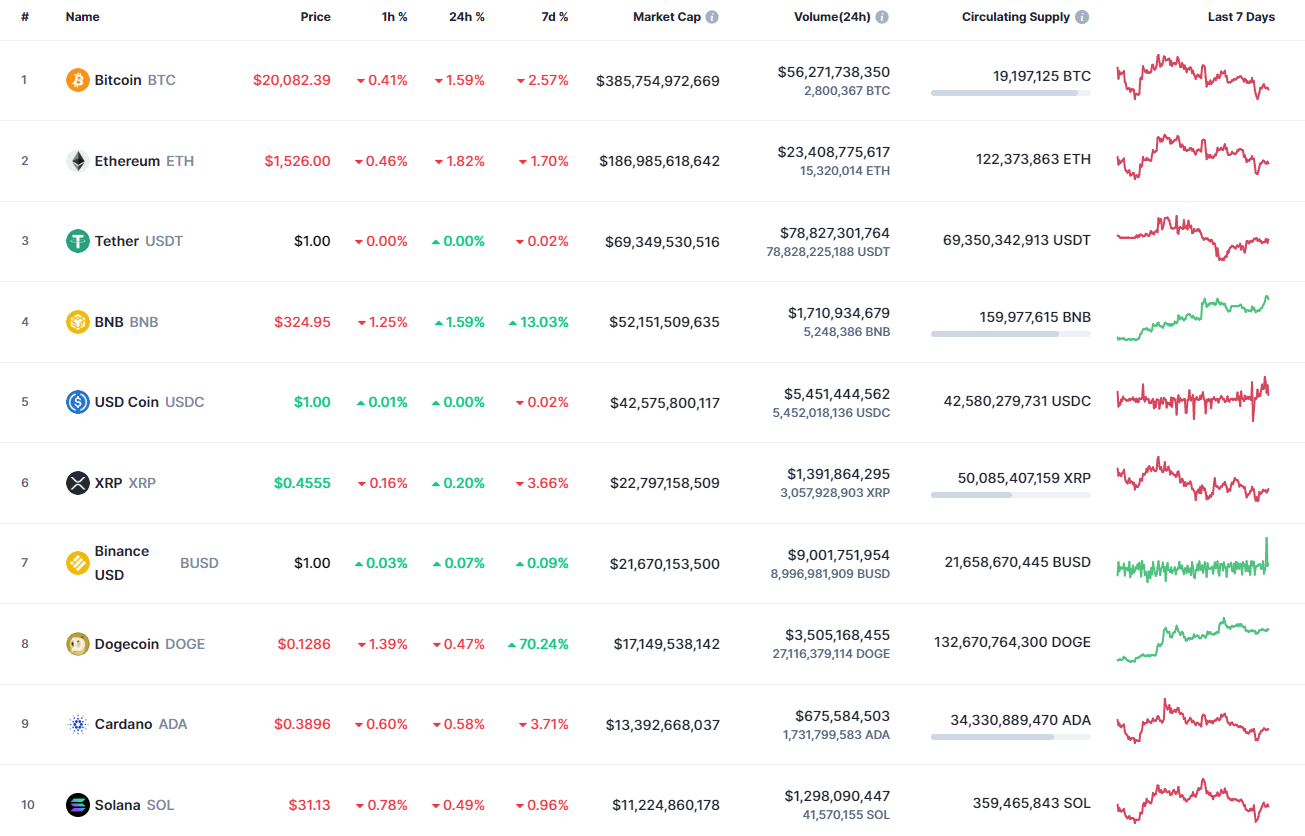This screenshot has width=1305, height=836.
Task: Click Bitcoin's circulating supply progress bar
Action: pyautogui.click(x=1010, y=93)
